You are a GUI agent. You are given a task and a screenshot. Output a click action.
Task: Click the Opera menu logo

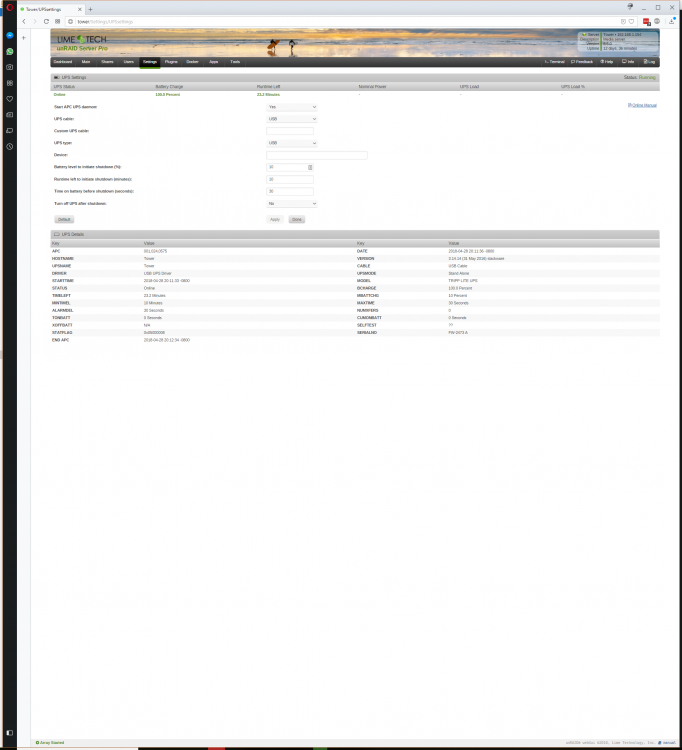click(10, 7)
